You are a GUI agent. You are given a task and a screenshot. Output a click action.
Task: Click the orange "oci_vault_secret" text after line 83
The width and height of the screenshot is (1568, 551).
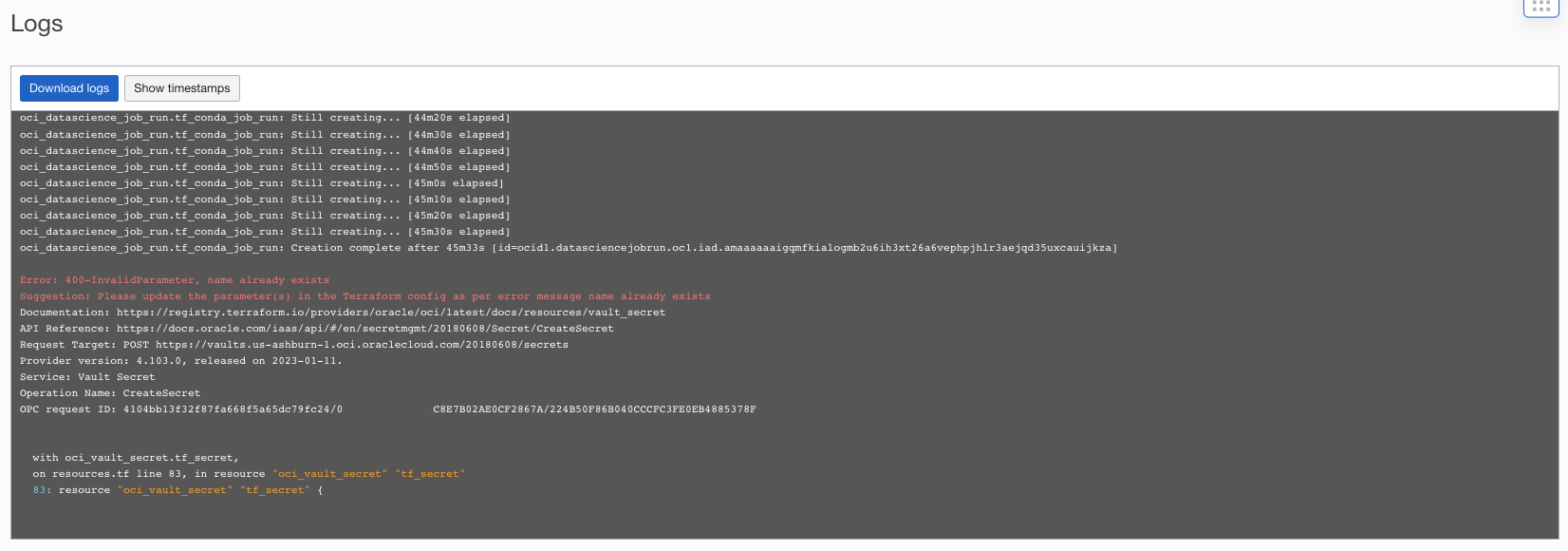[175, 490]
